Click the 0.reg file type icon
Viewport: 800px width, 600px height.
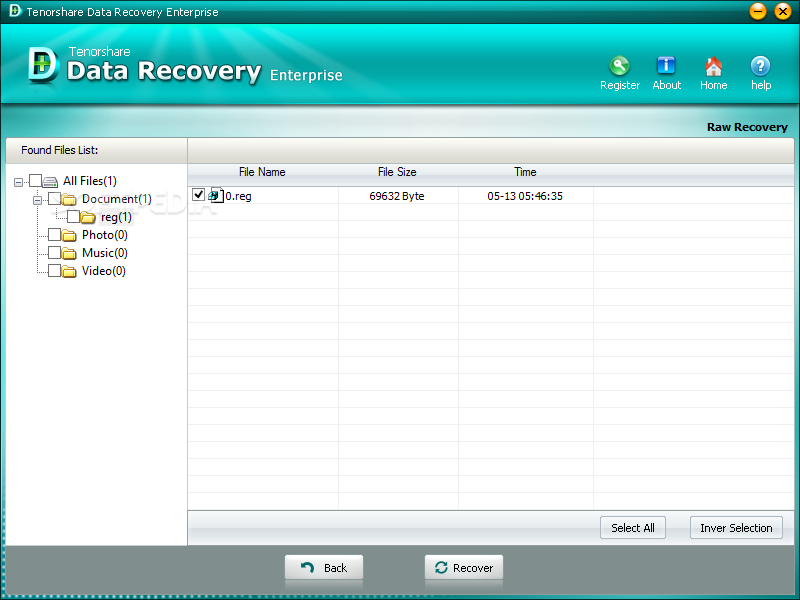216,195
